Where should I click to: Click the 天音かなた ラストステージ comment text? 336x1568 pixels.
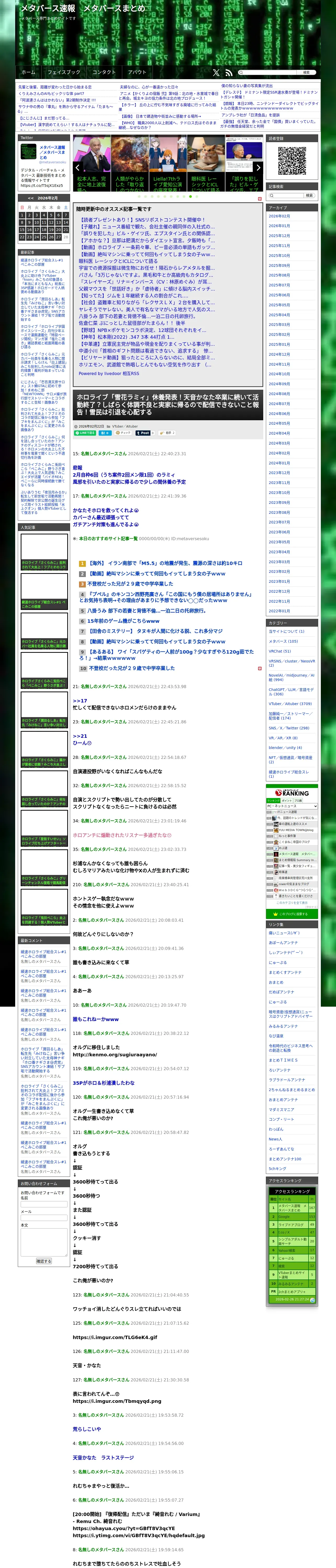point(103,1458)
